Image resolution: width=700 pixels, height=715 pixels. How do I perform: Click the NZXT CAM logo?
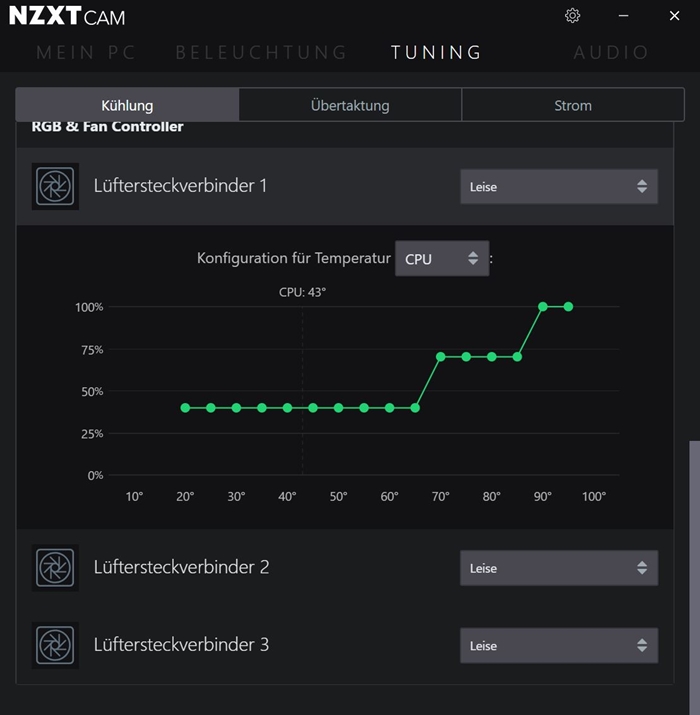(x=67, y=16)
